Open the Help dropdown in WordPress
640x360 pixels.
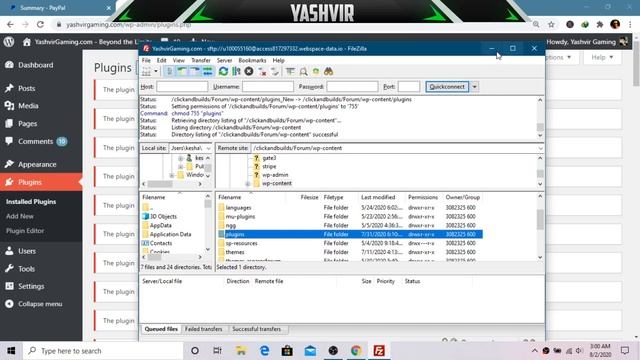point(602,57)
